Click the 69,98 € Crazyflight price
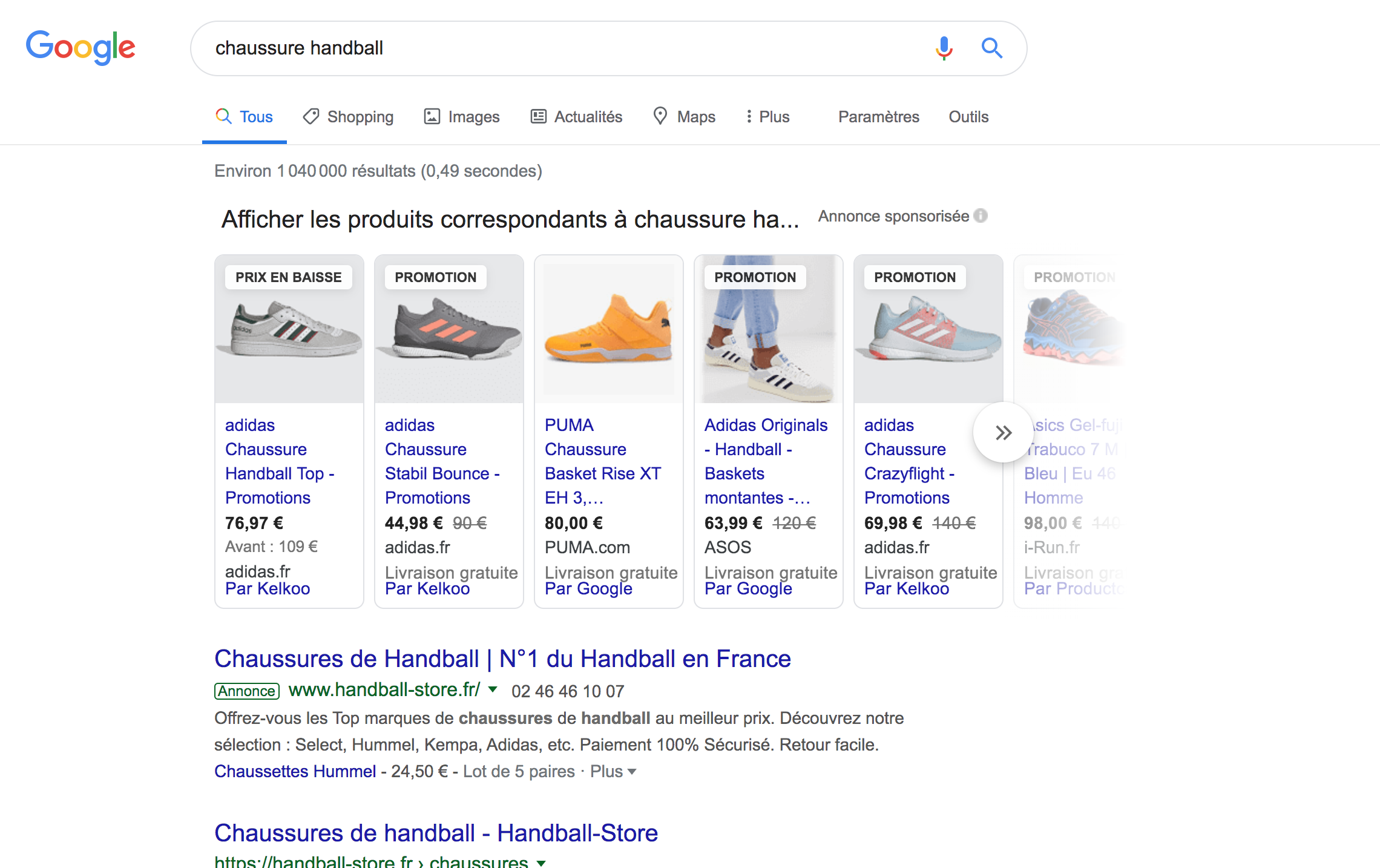This screenshot has height=868, width=1380. 893,523
